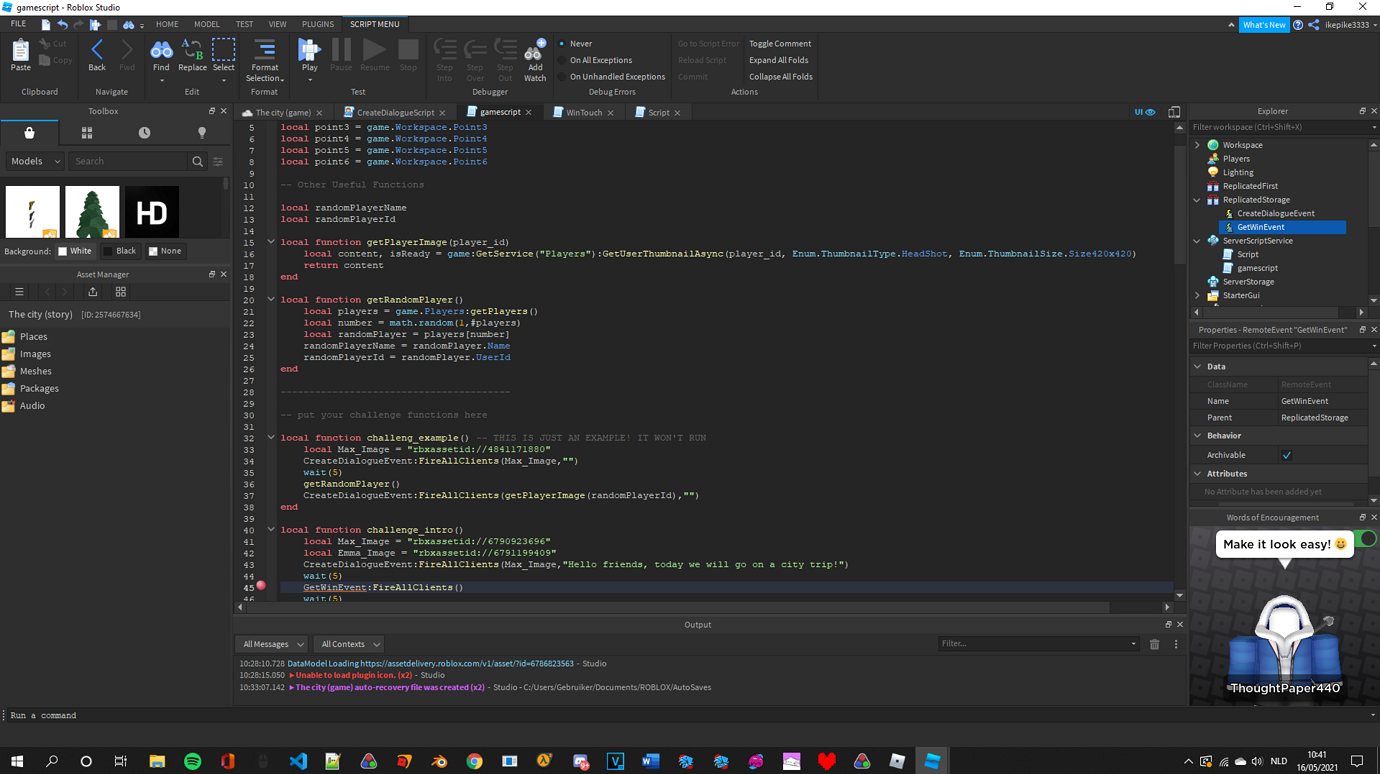Toggle the Archivable property checkbox
The image size is (1380, 774).
1287,455
